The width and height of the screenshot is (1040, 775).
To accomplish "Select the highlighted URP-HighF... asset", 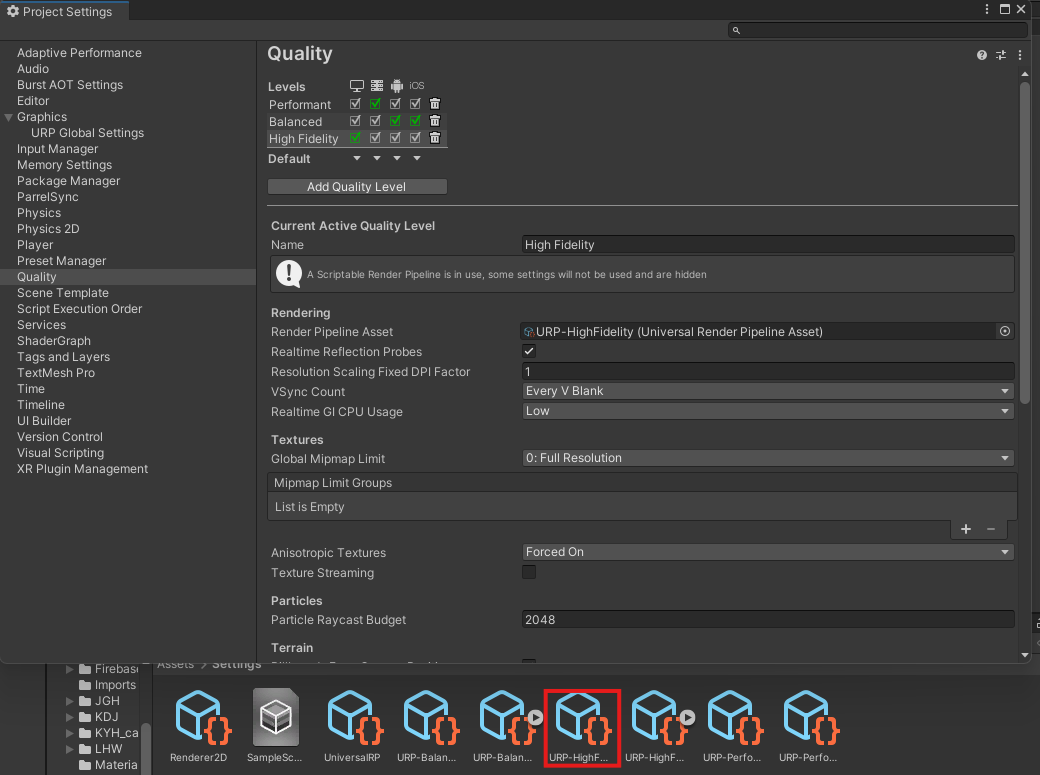I will click(x=582, y=728).
